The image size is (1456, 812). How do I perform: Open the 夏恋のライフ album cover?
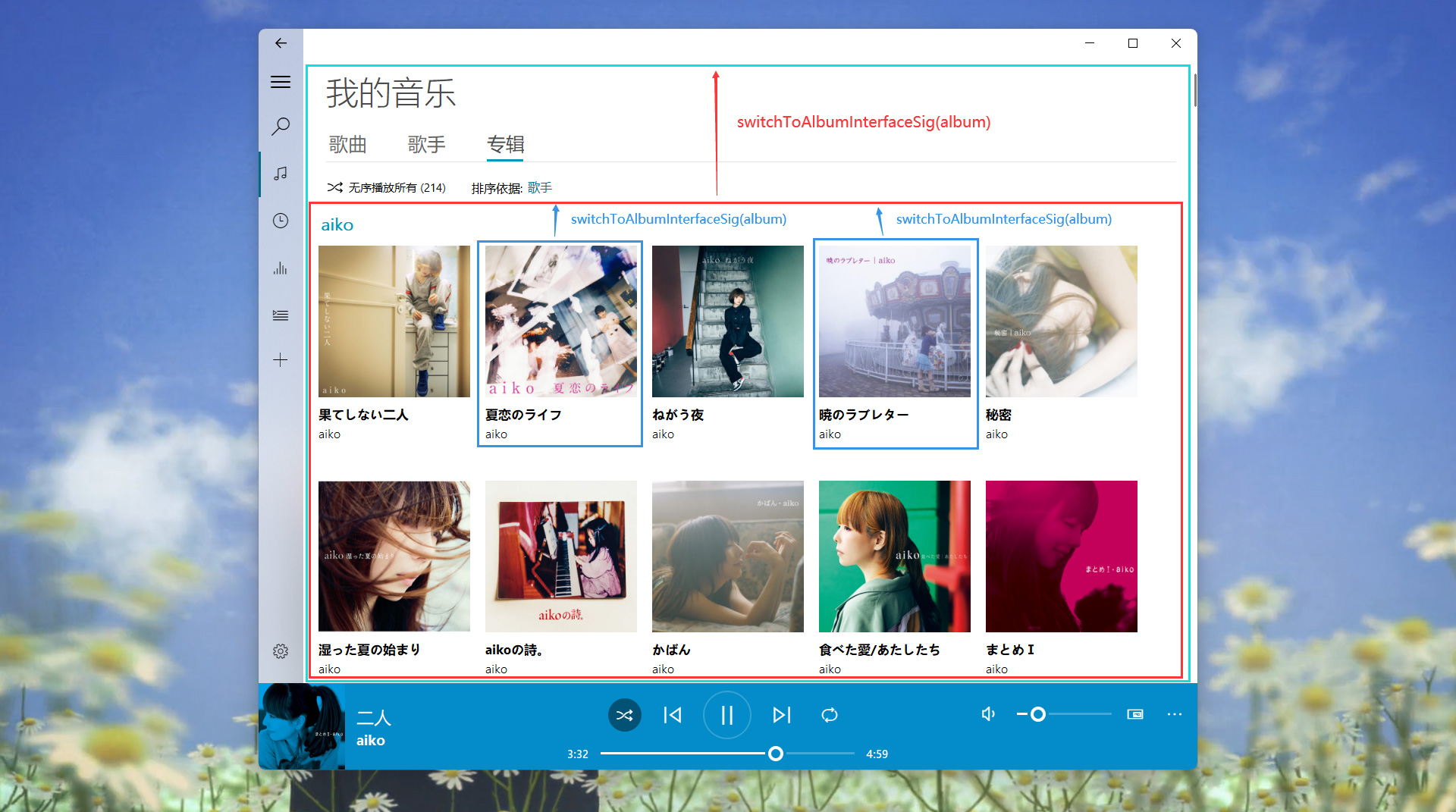(561, 321)
